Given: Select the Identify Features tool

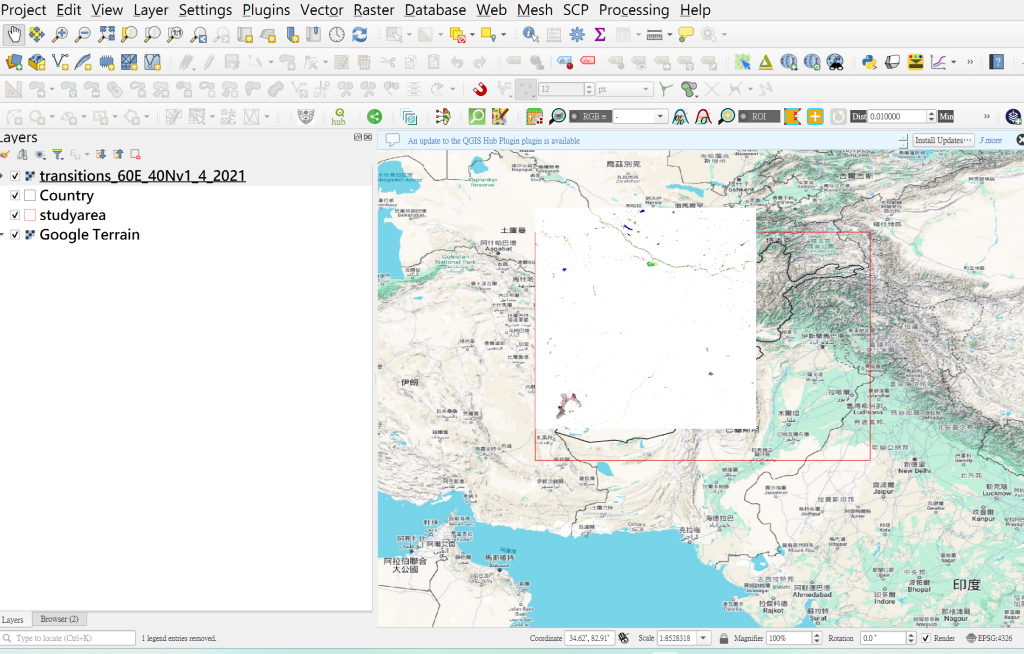Looking at the screenshot, I should pyautogui.click(x=530, y=34).
